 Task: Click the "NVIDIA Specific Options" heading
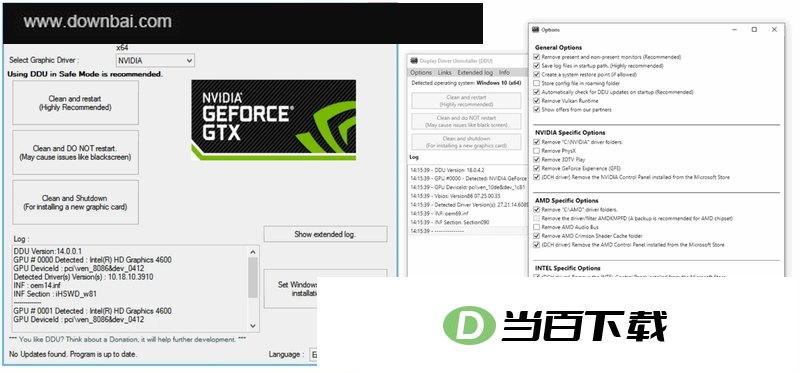pos(570,133)
